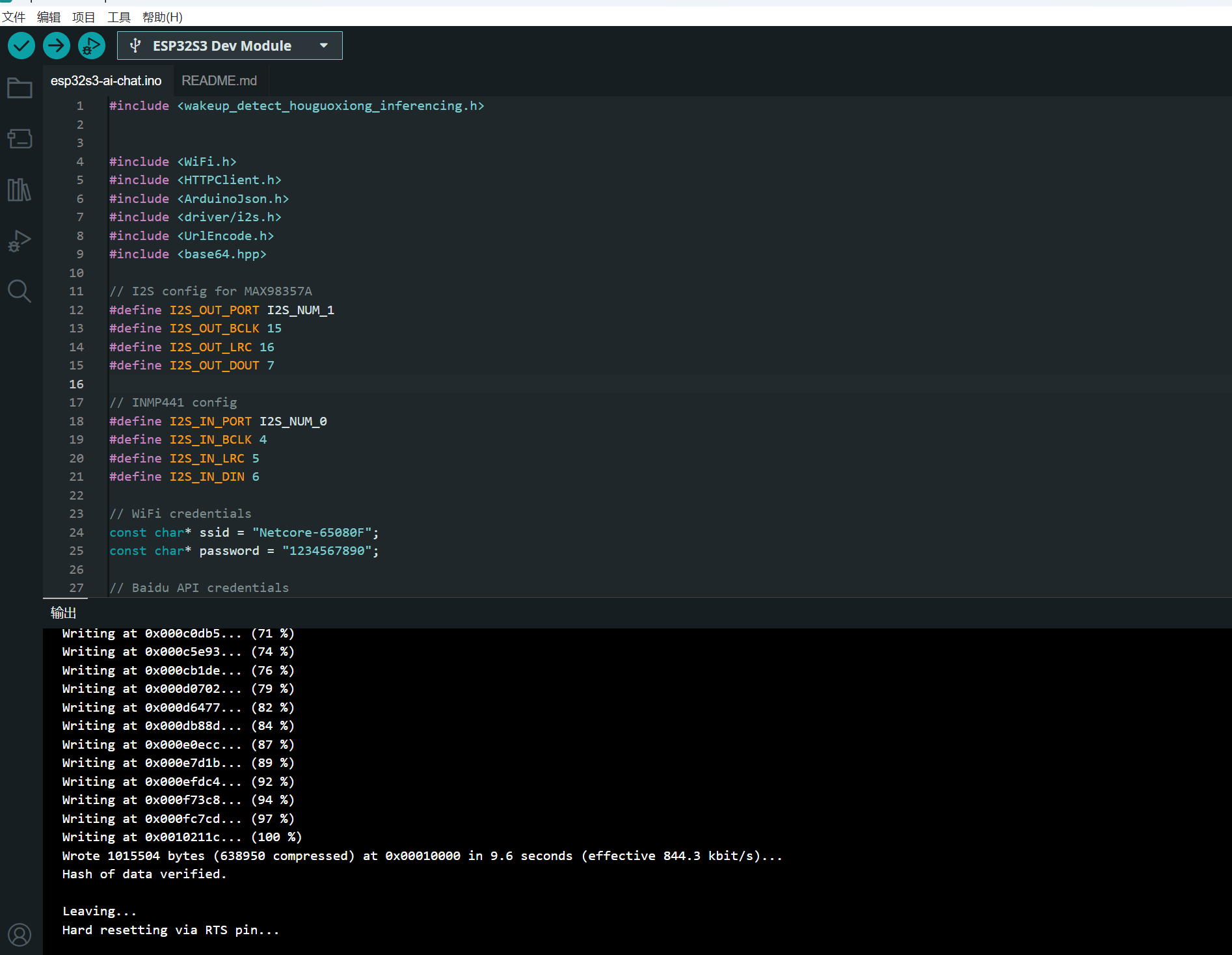The width and height of the screenshot is (1232, 955).
Task: Open the Debug sidebar panel icon
Action: click(x=20, y=241)
